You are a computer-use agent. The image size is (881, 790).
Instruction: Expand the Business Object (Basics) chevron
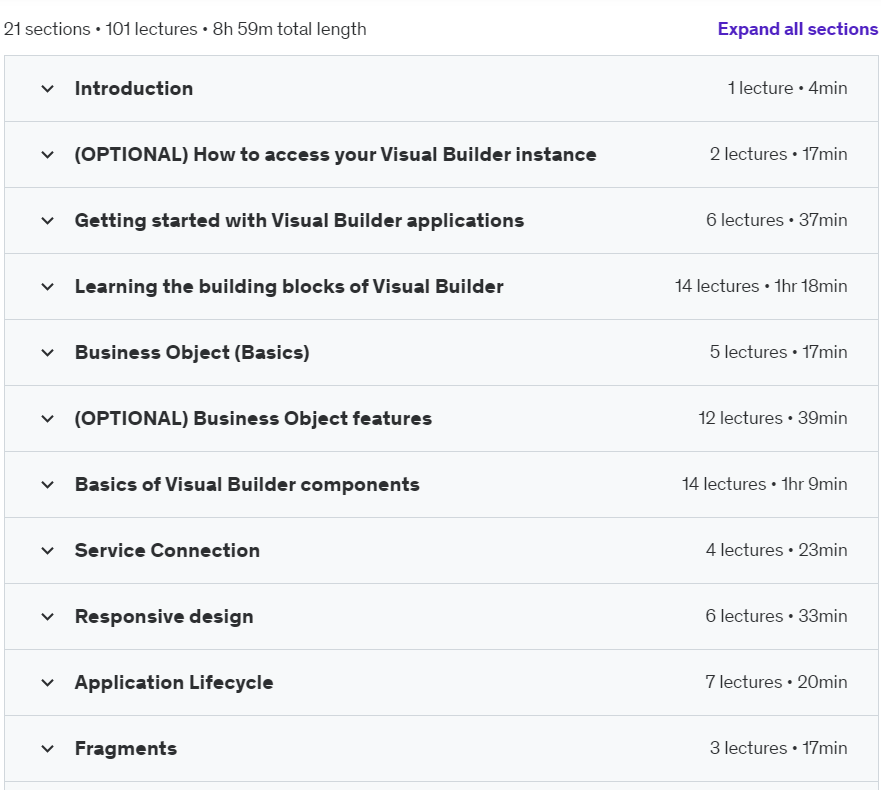48,353
